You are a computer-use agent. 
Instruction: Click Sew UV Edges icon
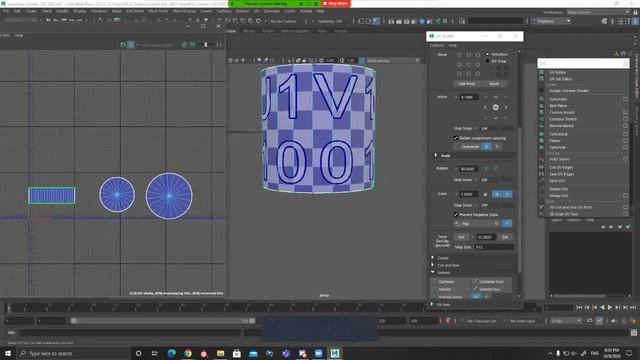pyautogui.click(x=542, y=174)
